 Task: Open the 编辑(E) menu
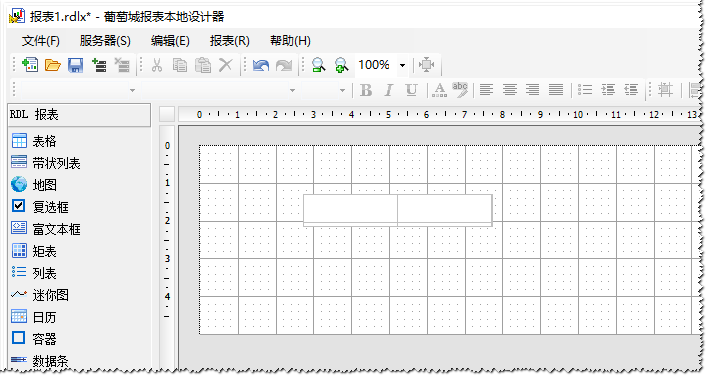coord(170,41)
